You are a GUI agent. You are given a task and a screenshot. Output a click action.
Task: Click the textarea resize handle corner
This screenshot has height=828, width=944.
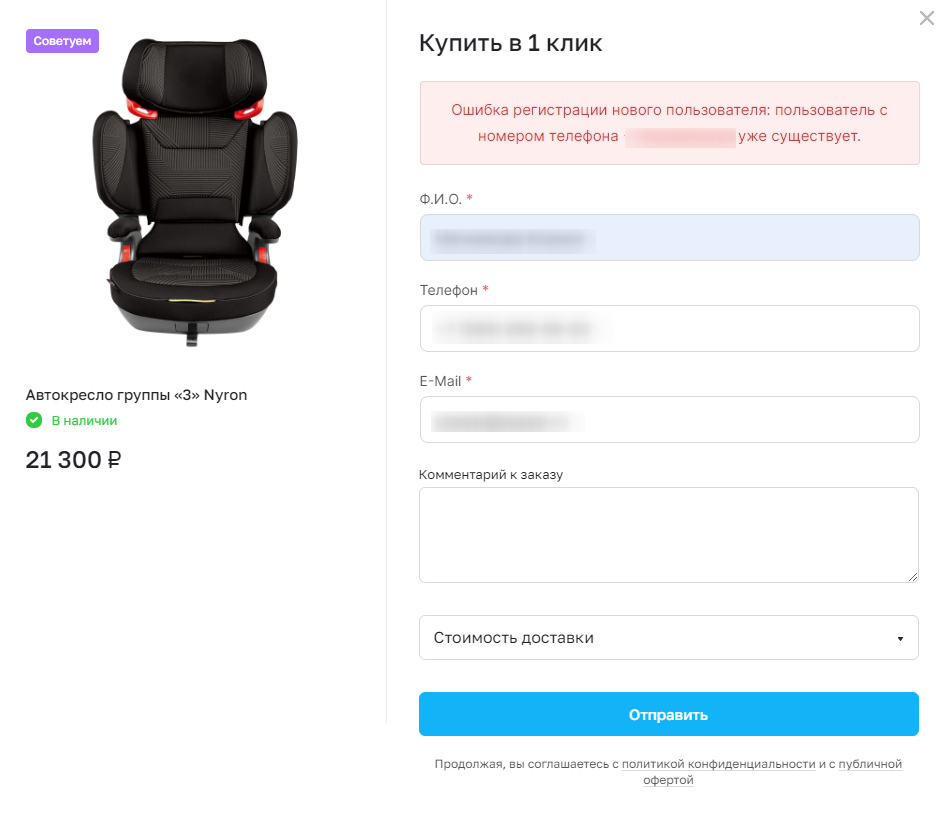click(x=913, y=577)
